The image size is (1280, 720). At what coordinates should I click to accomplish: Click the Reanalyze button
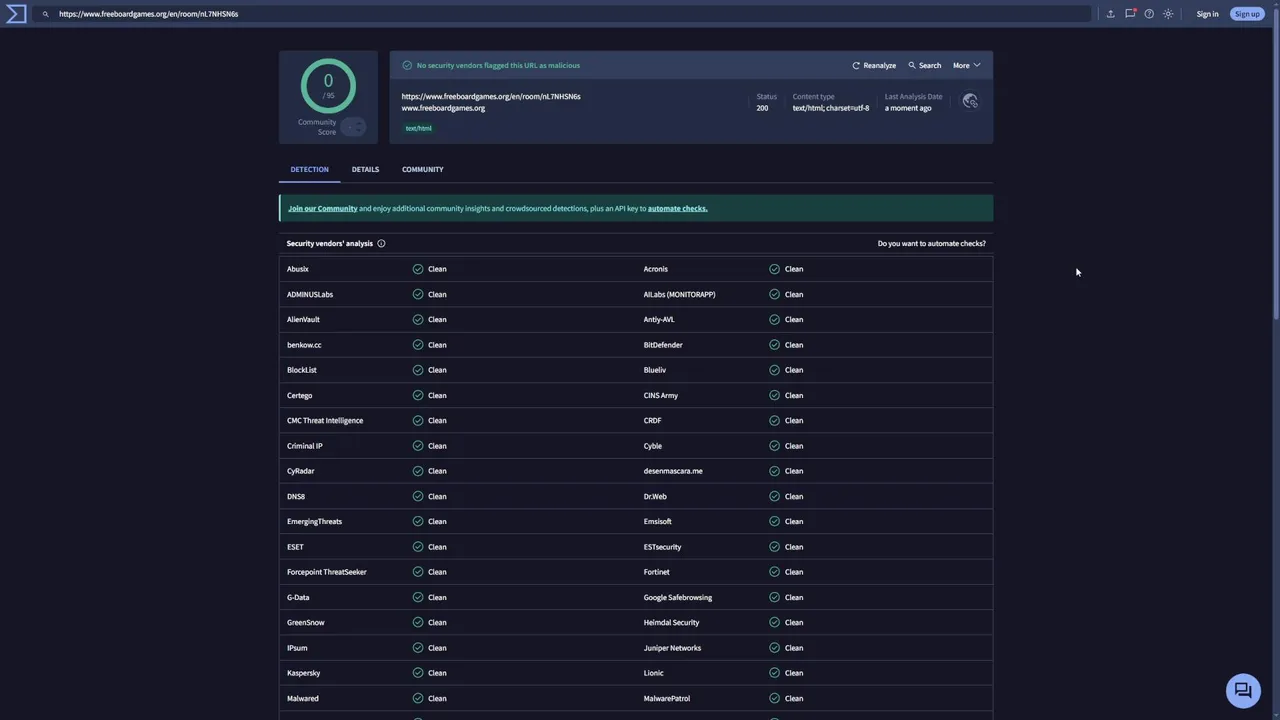874,65
